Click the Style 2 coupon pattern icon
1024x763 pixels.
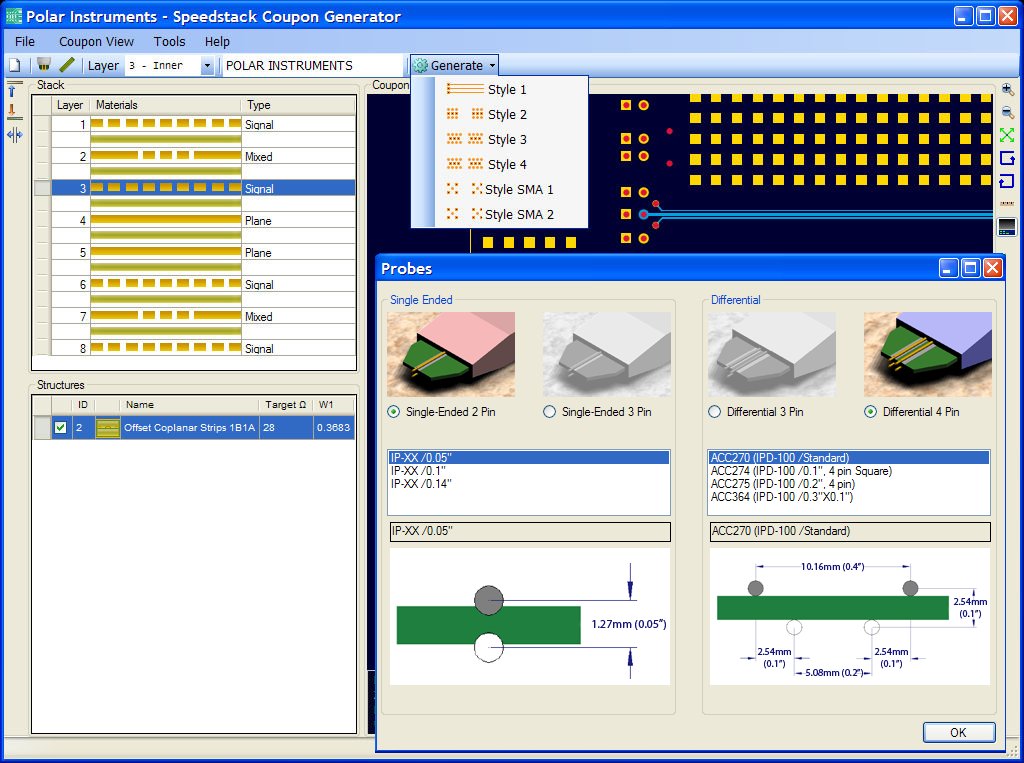tap(465, 114)
